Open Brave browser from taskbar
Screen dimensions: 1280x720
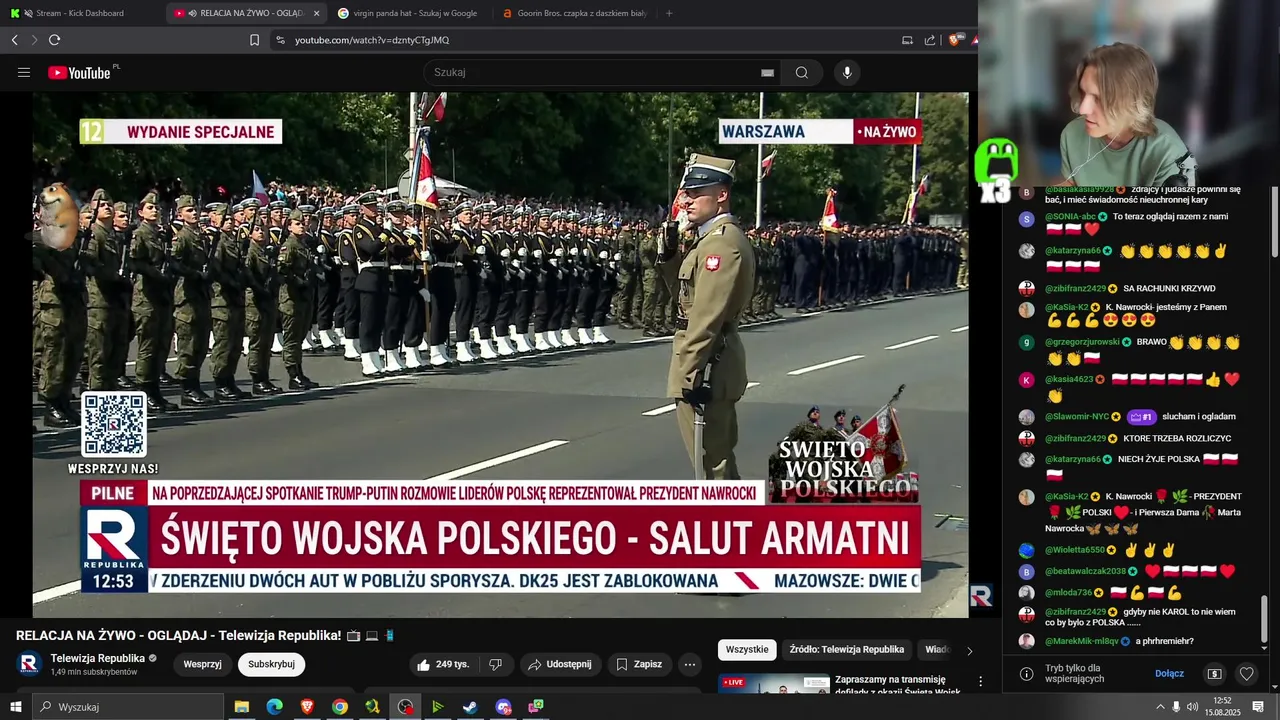point(307,707)
